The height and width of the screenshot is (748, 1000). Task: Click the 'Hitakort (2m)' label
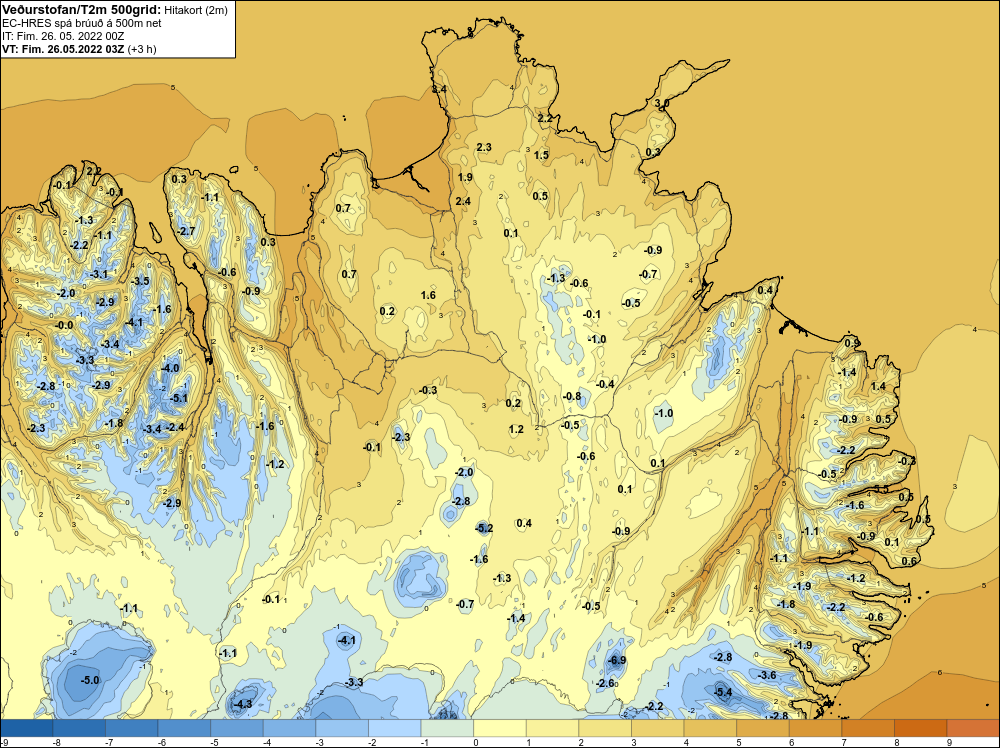(x=196, y=10)
